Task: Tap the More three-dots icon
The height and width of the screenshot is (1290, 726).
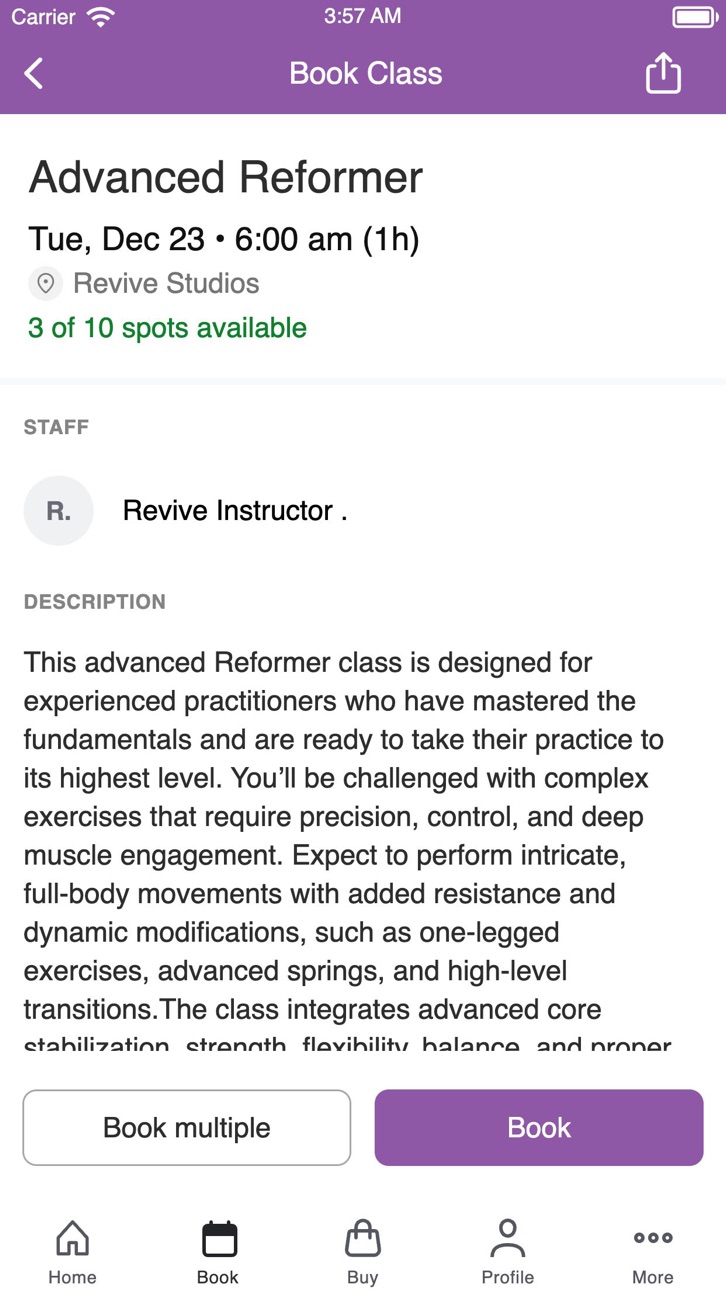Action: point(653,1238)
